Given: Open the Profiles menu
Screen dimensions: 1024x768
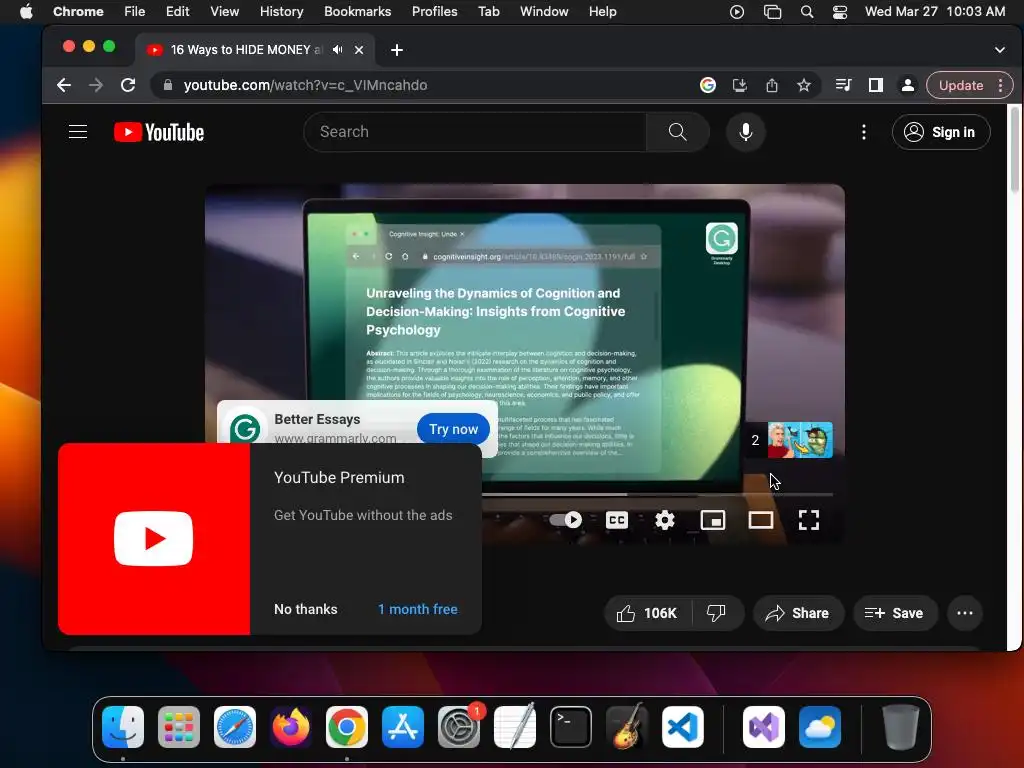Looking at the screenshot, I should [x=434, y=11].
